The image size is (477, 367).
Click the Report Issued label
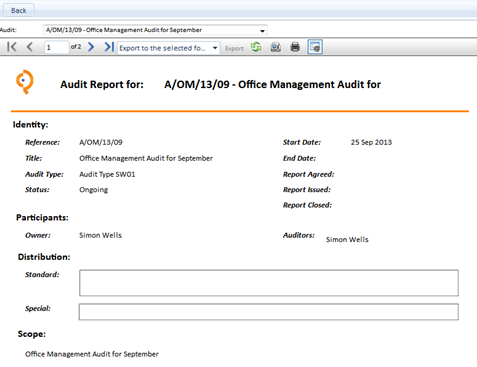[307, 190]
